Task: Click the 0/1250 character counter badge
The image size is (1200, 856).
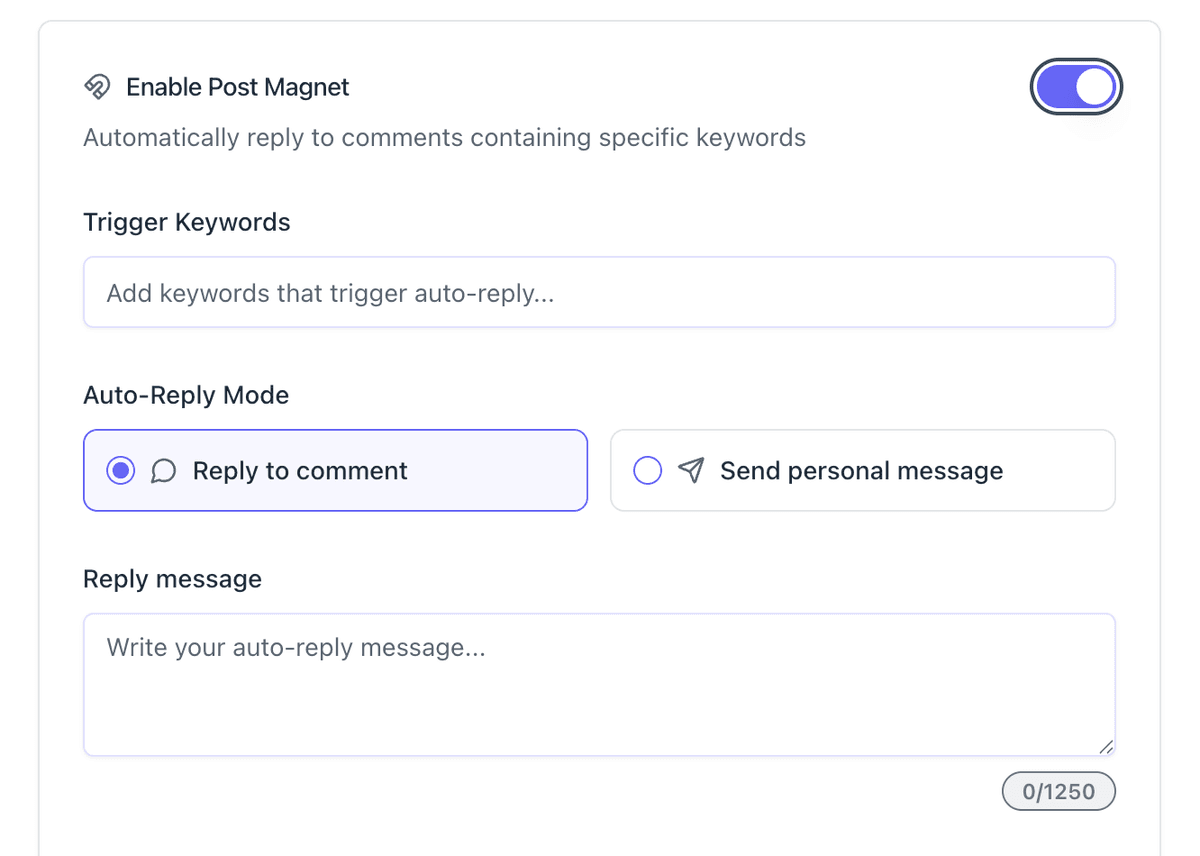Action: [x=1058, y=791]
